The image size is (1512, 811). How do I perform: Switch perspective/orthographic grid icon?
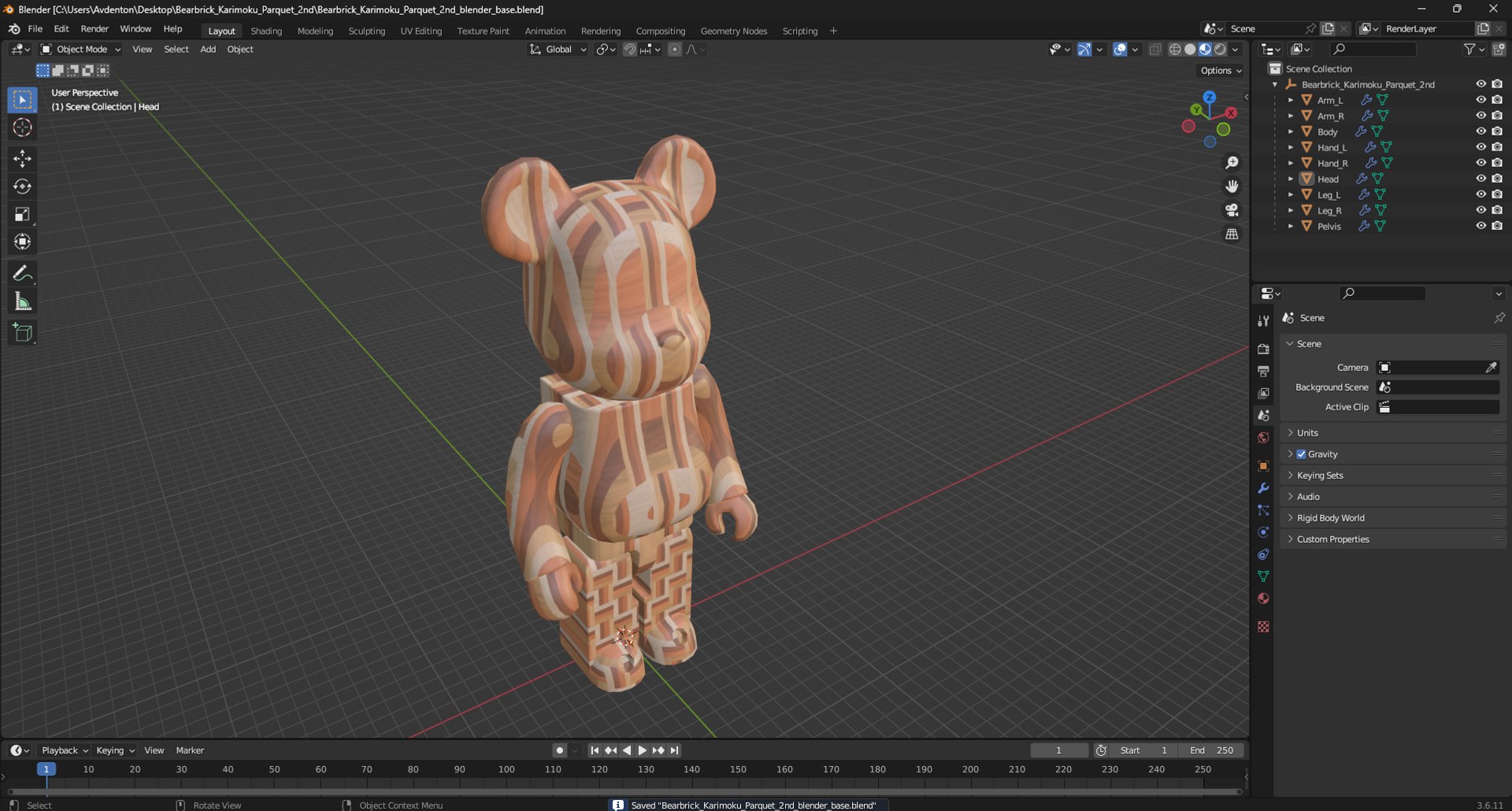coord(1232,234)
